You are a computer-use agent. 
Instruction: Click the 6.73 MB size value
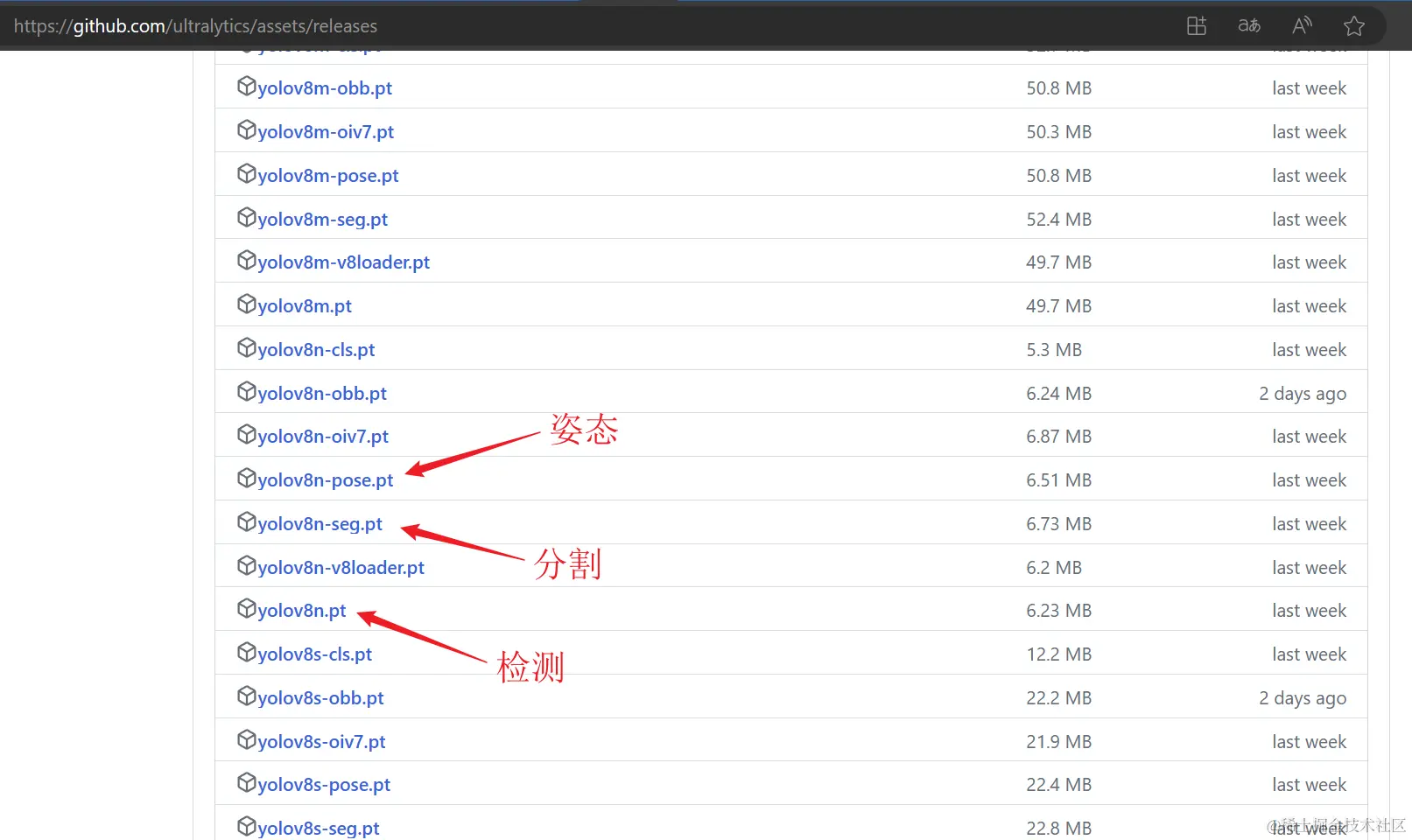coord(1059,524)
